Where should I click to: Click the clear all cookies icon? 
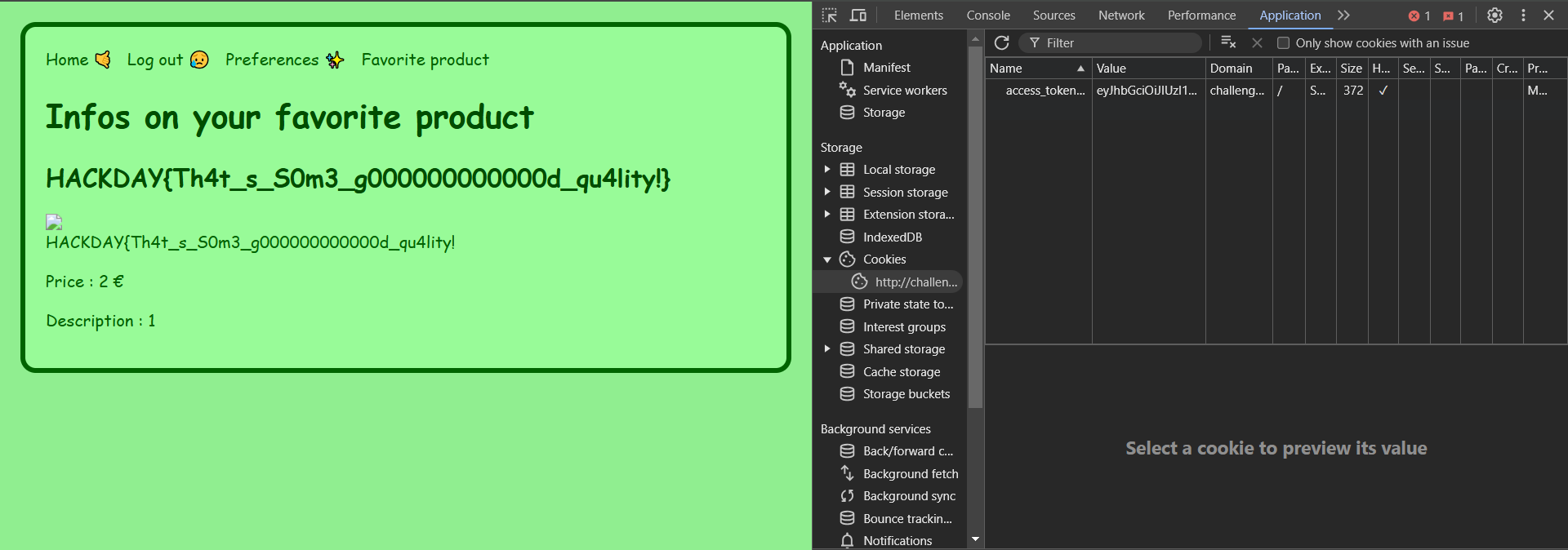tap(1227, 42)
